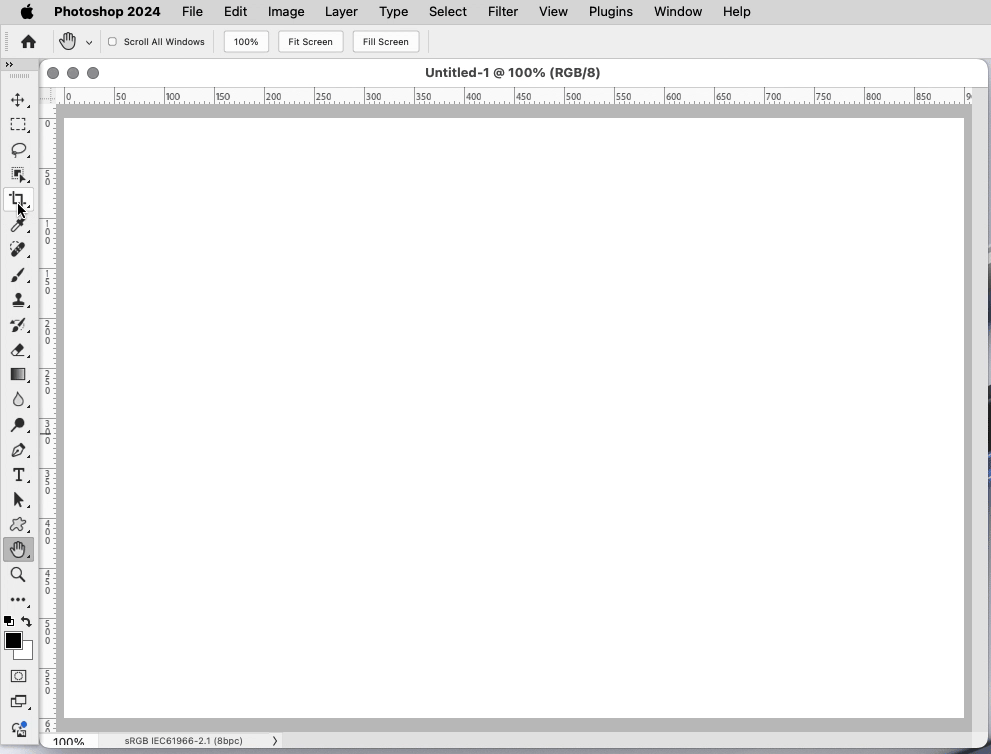Toggle Quick Mask mode
Image resolution: width=991 pixels, height=754 pixels.
[18, 676]
